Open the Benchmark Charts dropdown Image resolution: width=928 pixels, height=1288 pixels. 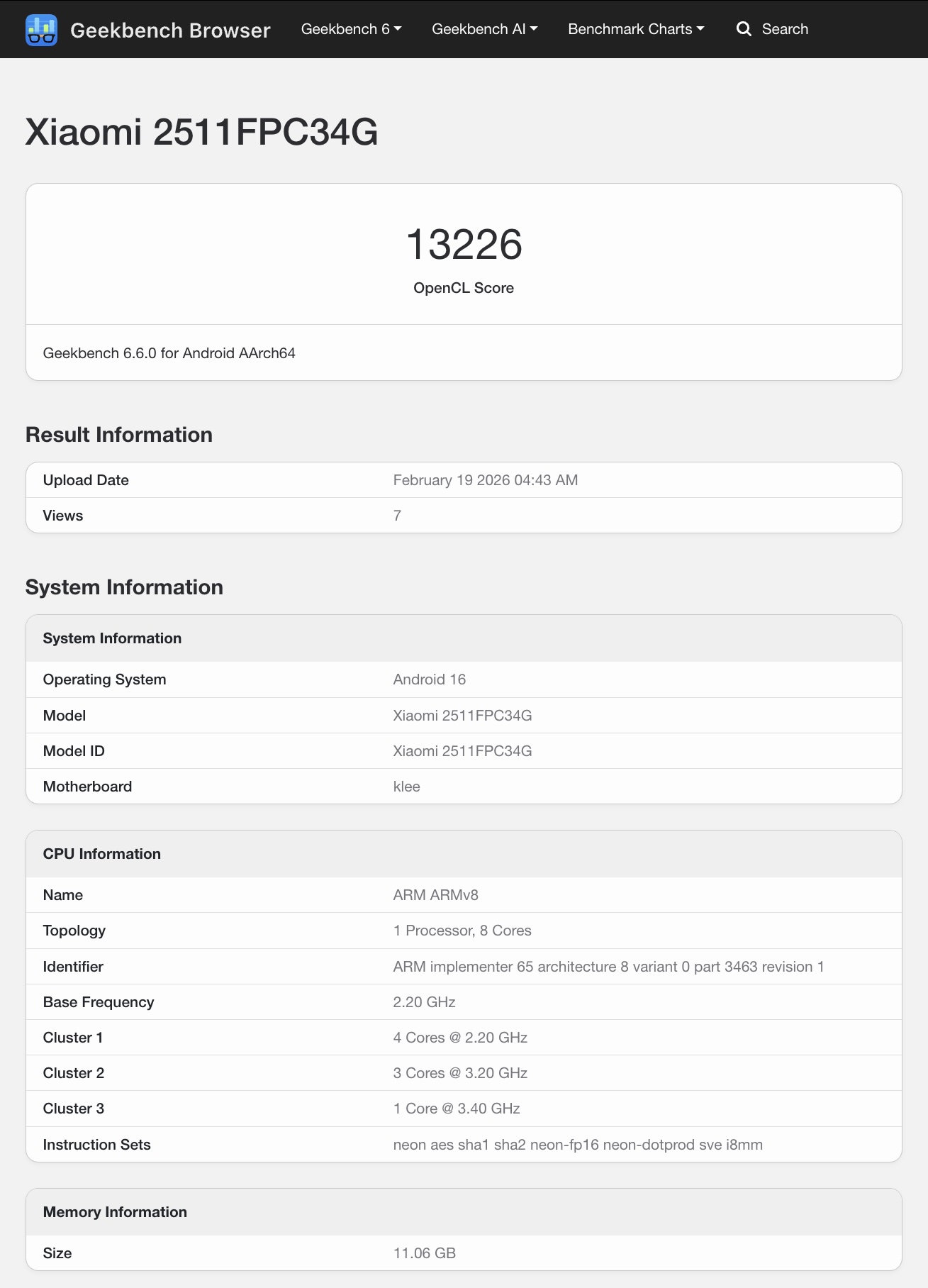[637, 29]
